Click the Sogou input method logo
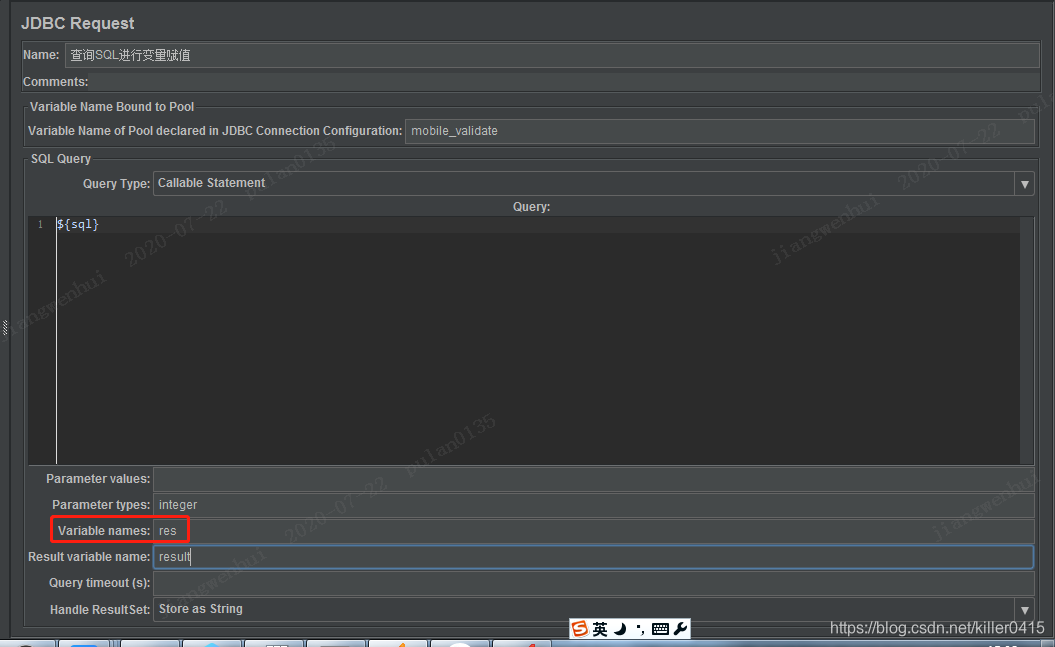The width and height of the screenshot is (1055, 647). tap(580, 629)
